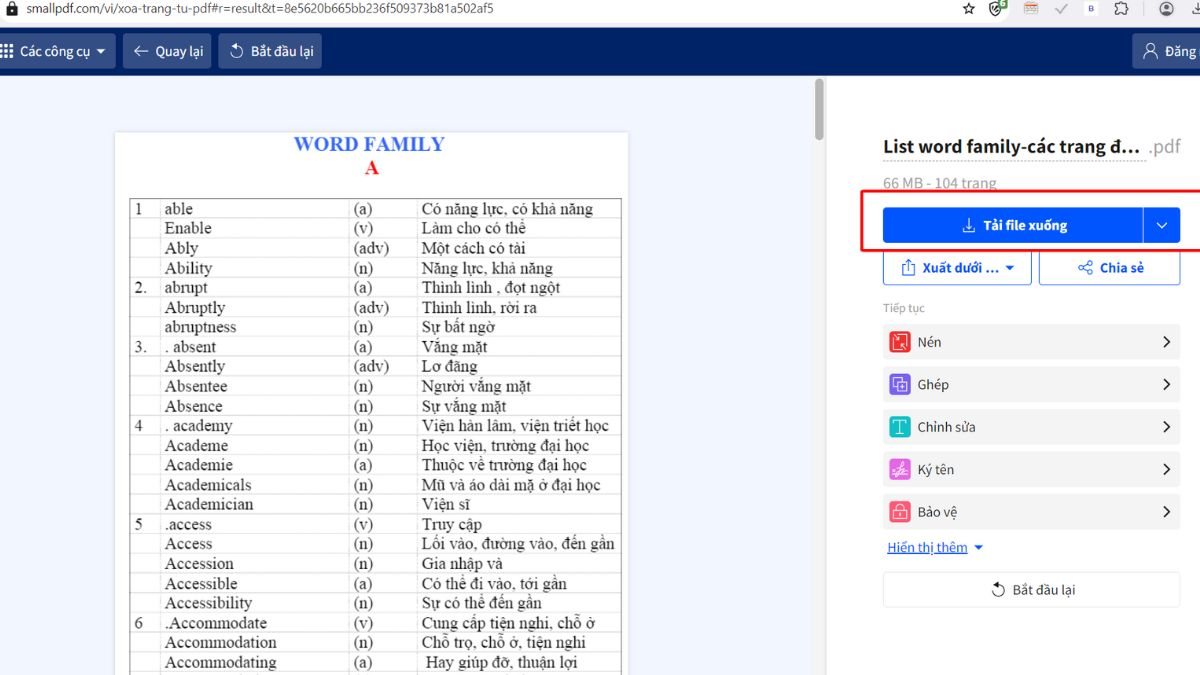
Task: Click the file name field List word family
Action: click(1010, 147)
